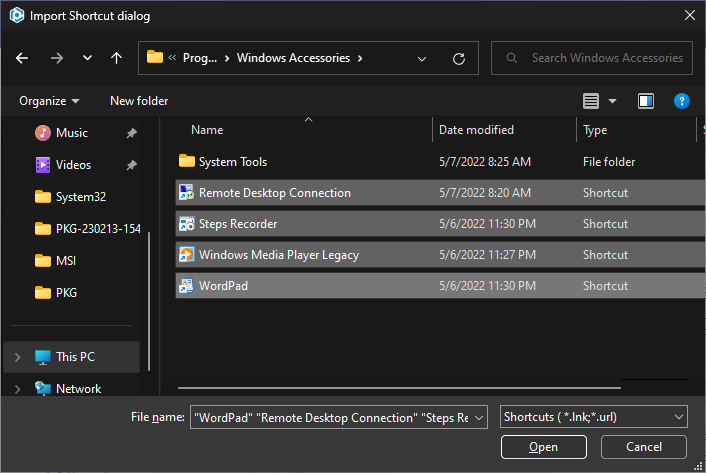Screen dimensions: 706x473
Task: Select This PC in navigation pane
Action: pos(71,357)
